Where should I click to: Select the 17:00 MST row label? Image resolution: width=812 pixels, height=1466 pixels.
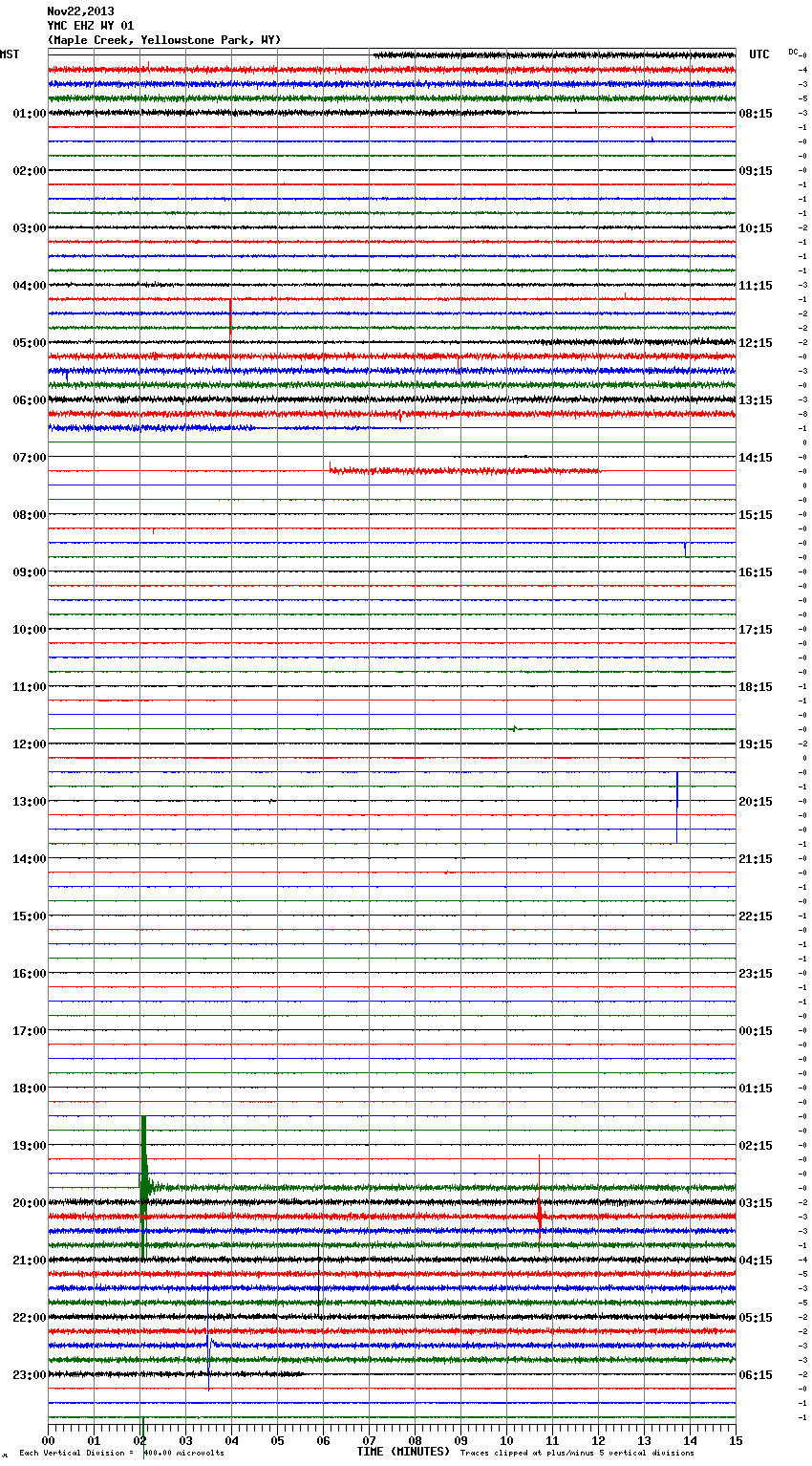30,1031
